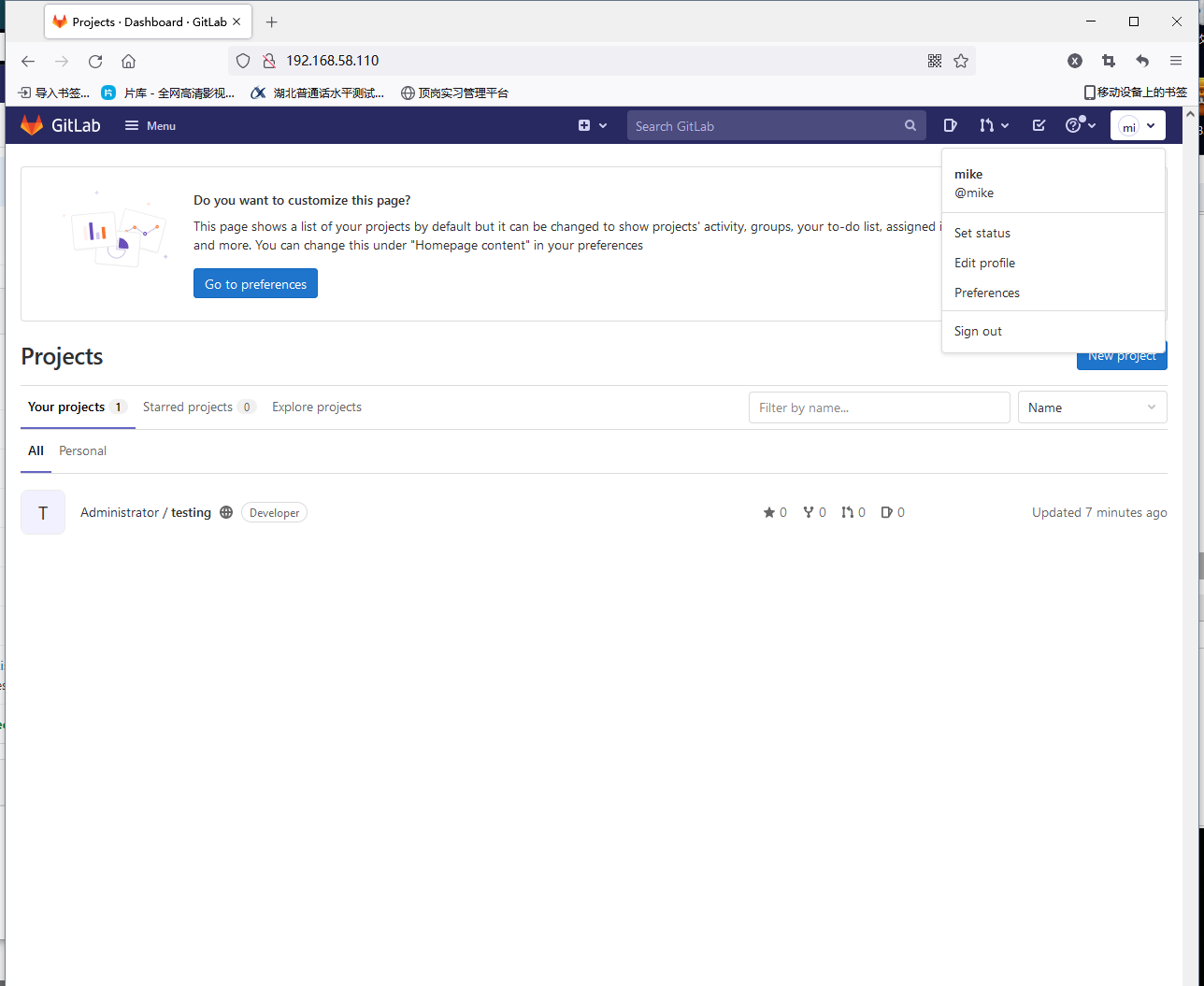Focus the Filter by name field
The height and width of the screenshot is (986, 1204).
(879, 407)
